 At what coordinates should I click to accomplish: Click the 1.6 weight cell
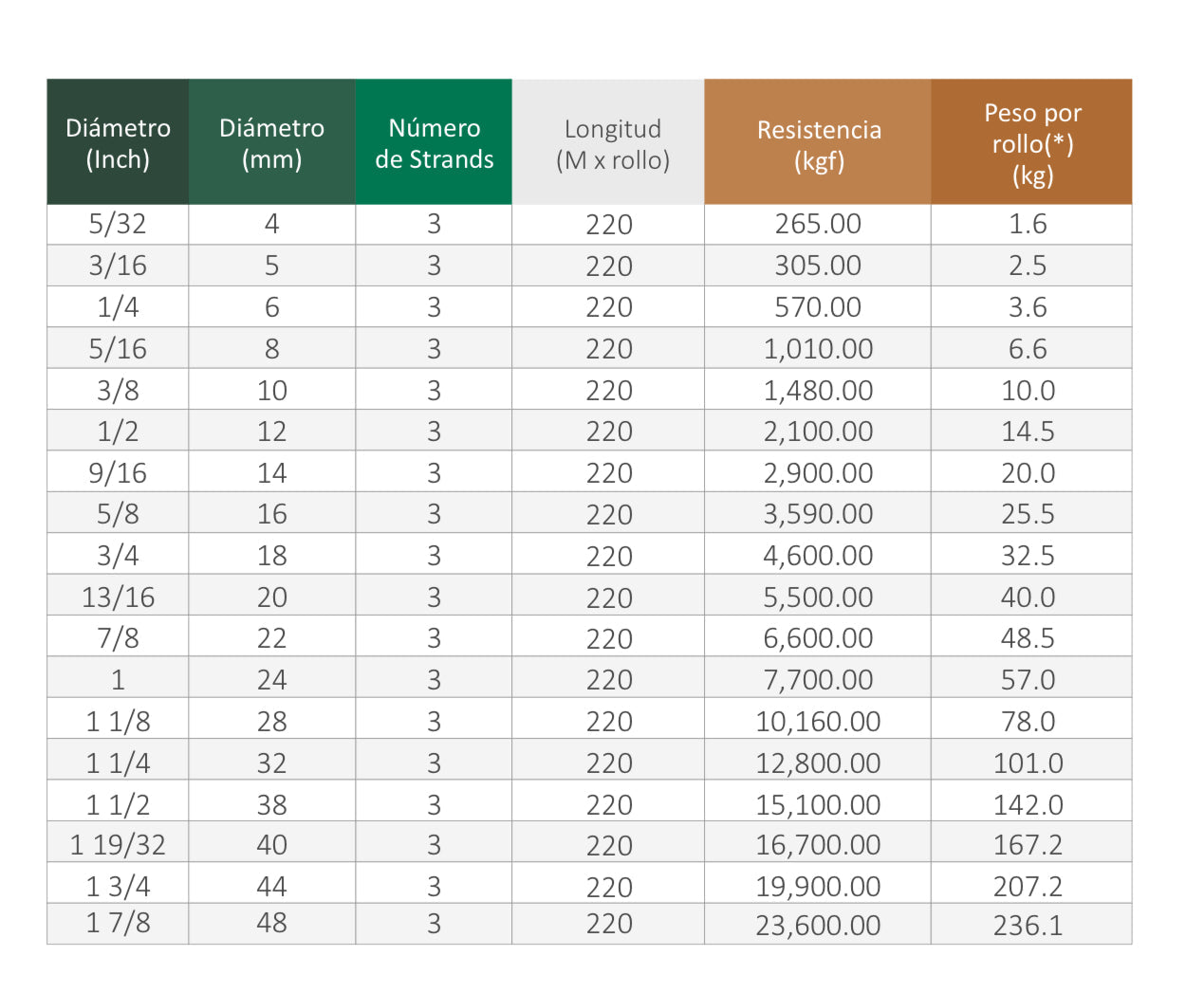(1028, 225)
